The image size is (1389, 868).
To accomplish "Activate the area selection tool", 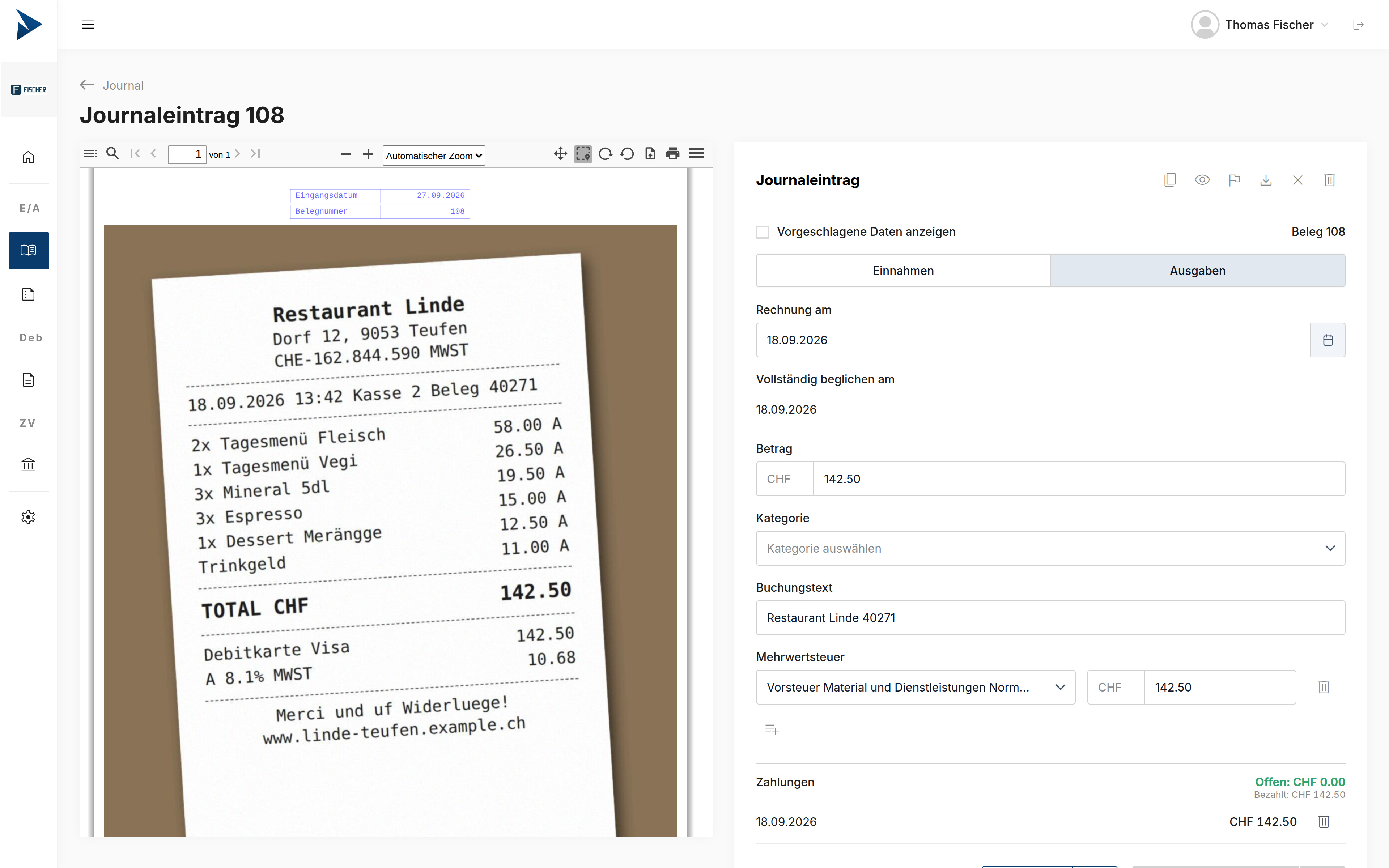I will tap(583, 154).
